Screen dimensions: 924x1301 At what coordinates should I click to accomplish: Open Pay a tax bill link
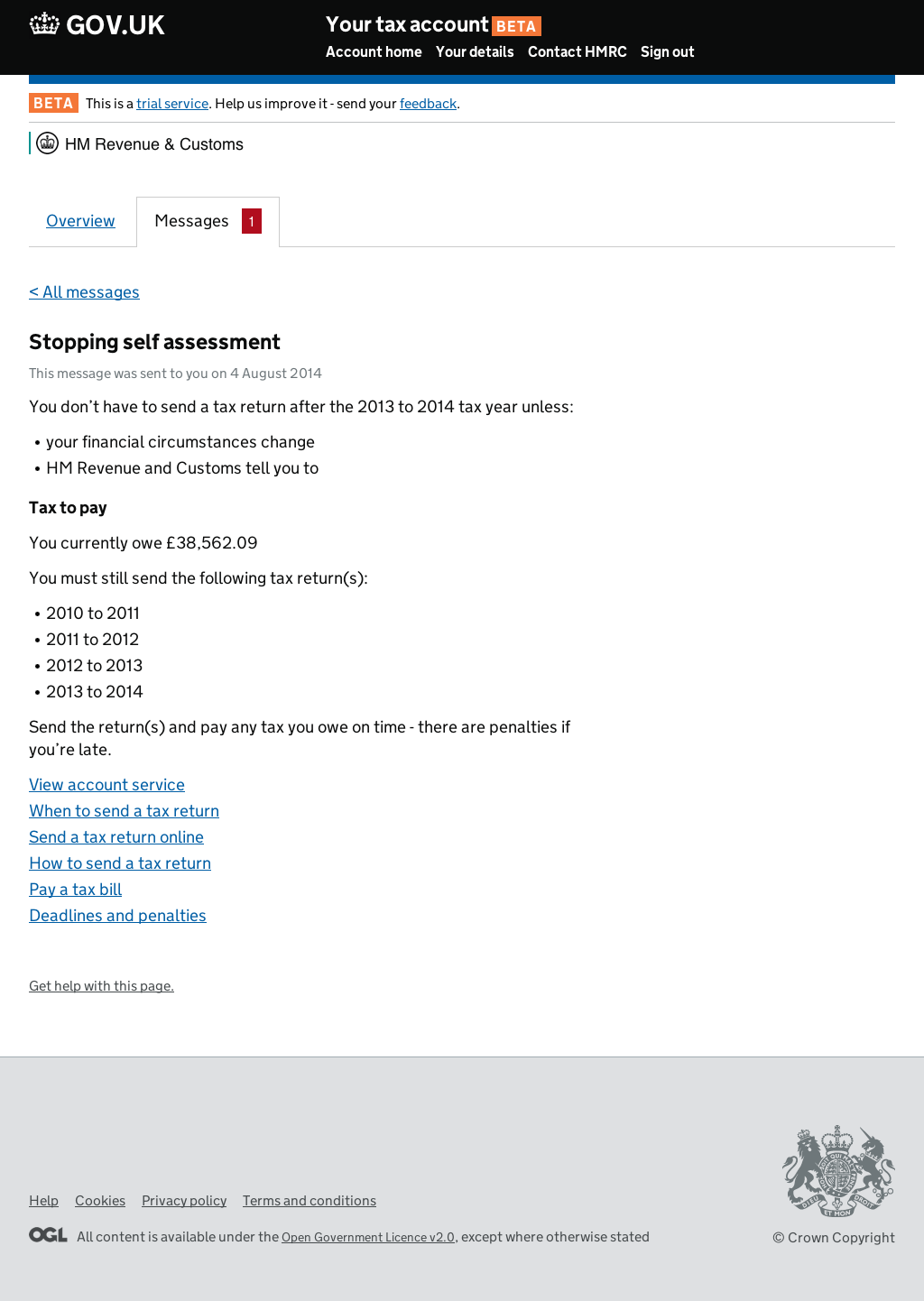(x=75, y=890)
